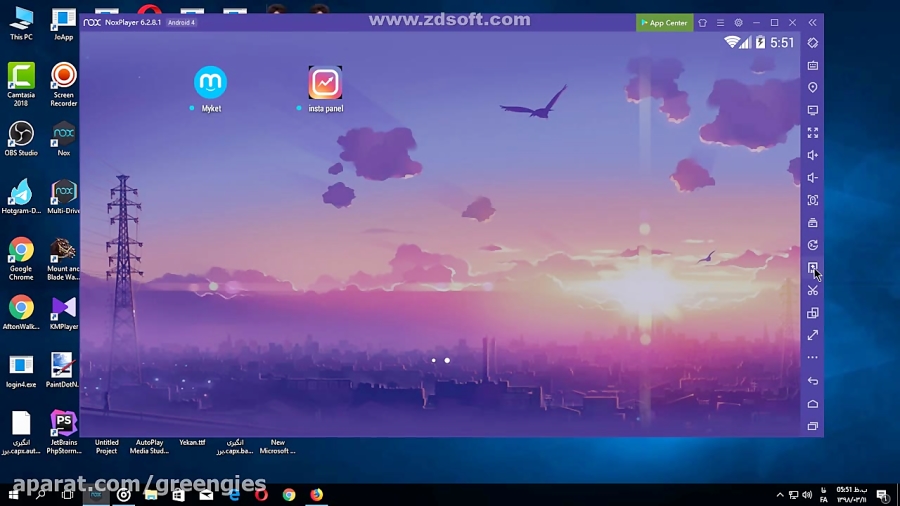Image resolution: width=900 pixels, height=506 pixels.
Task: Click the Android home button in sidebar
Action: tap(813, 404)
